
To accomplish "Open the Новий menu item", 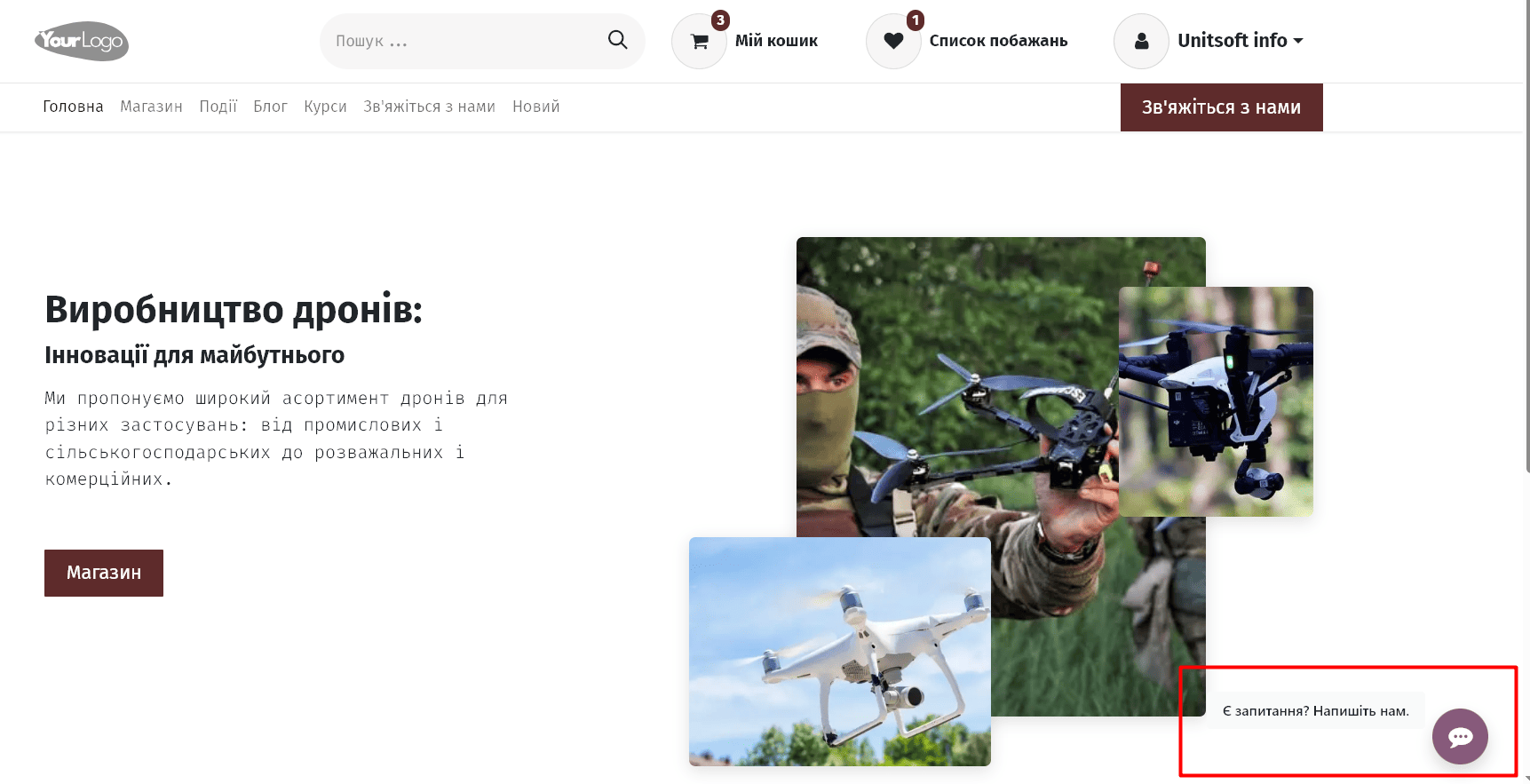I will [535, 107].
